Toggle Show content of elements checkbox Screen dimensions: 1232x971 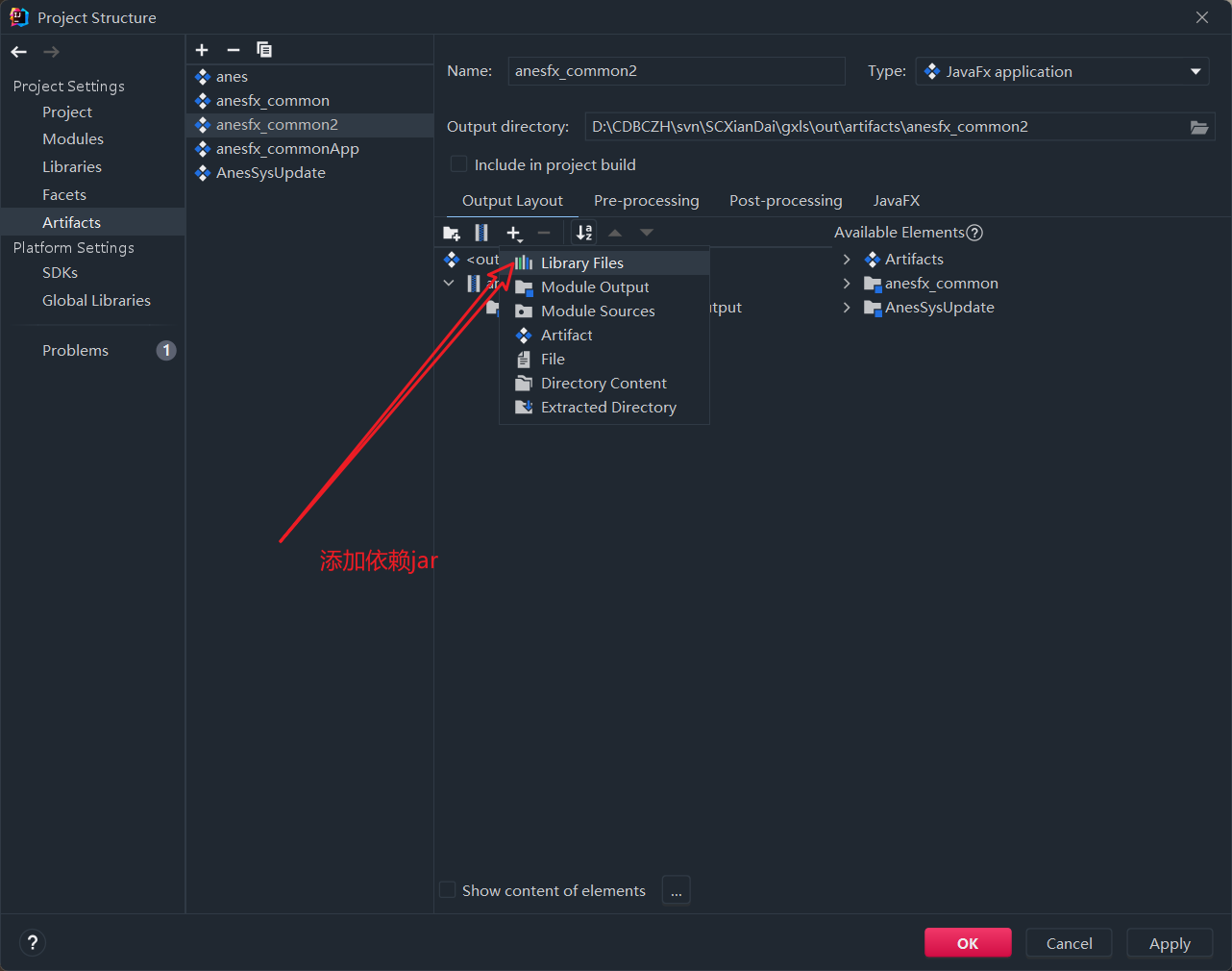(447, 890)
